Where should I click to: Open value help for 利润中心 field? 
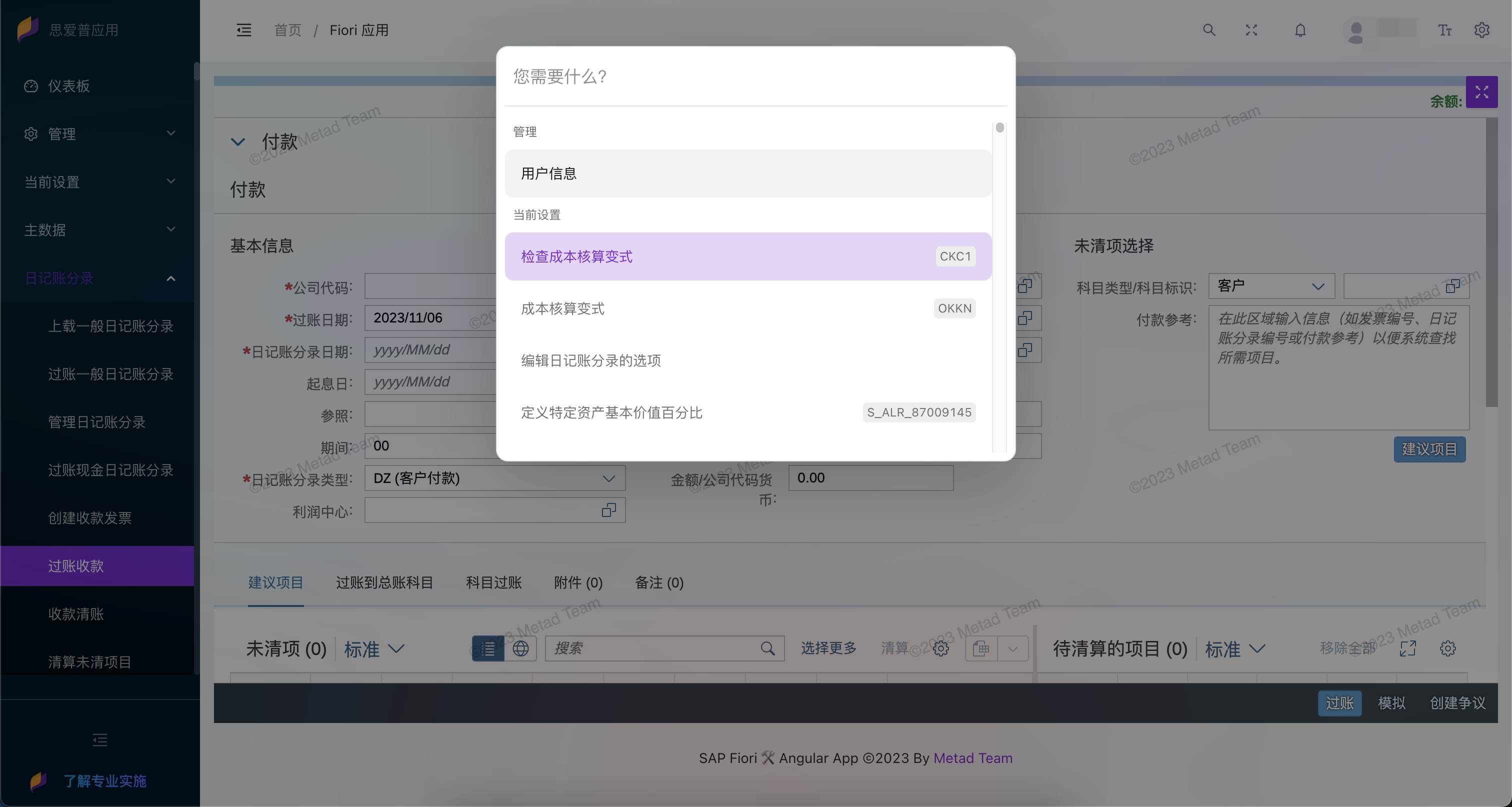click(608, 510)
